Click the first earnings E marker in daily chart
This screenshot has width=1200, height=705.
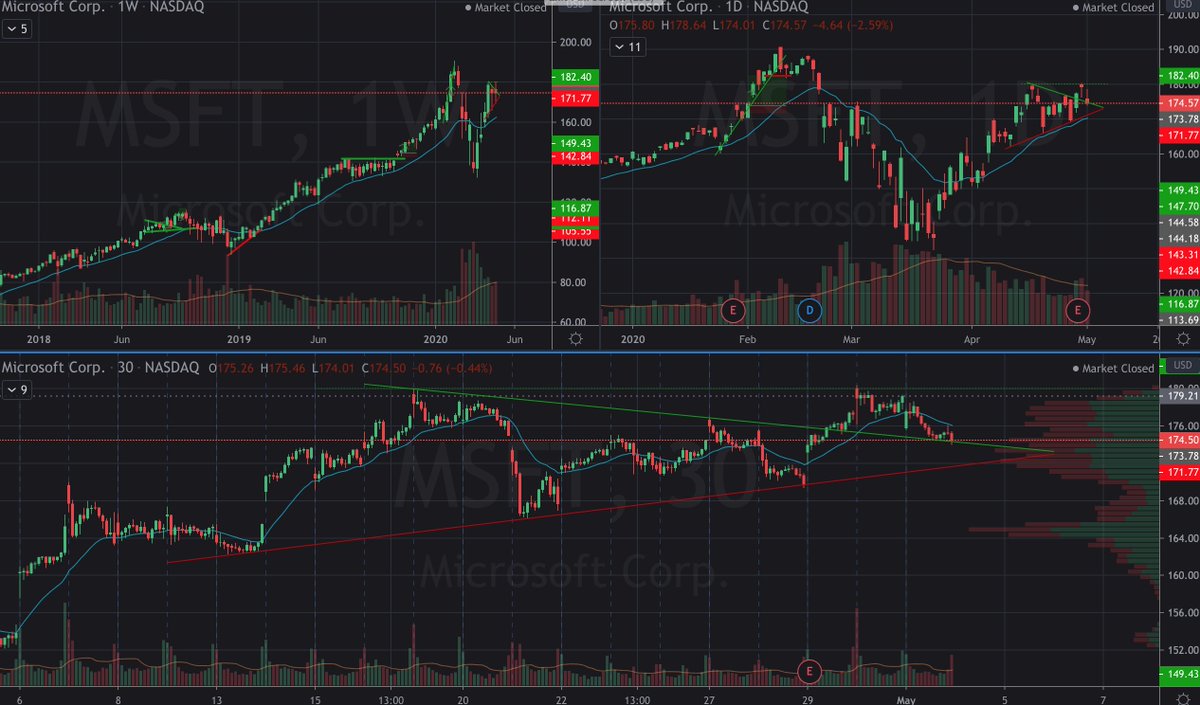pyautogui.click(x=733, y=311)
